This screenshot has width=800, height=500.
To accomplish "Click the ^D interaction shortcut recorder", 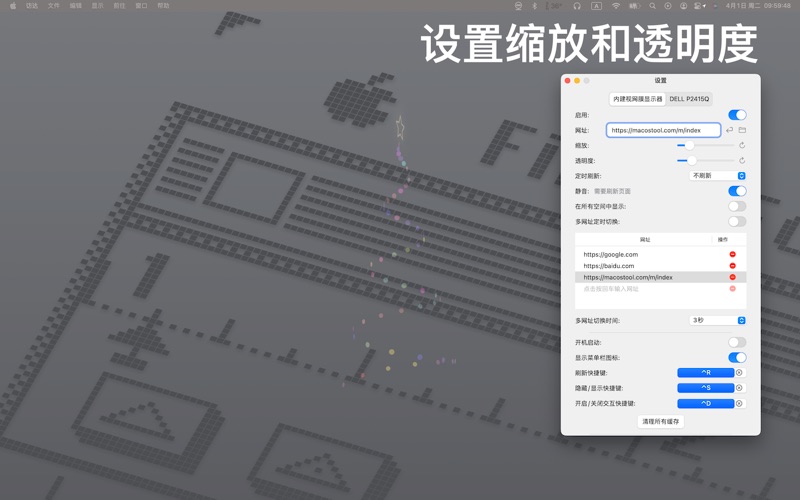I will coord(705,403).
